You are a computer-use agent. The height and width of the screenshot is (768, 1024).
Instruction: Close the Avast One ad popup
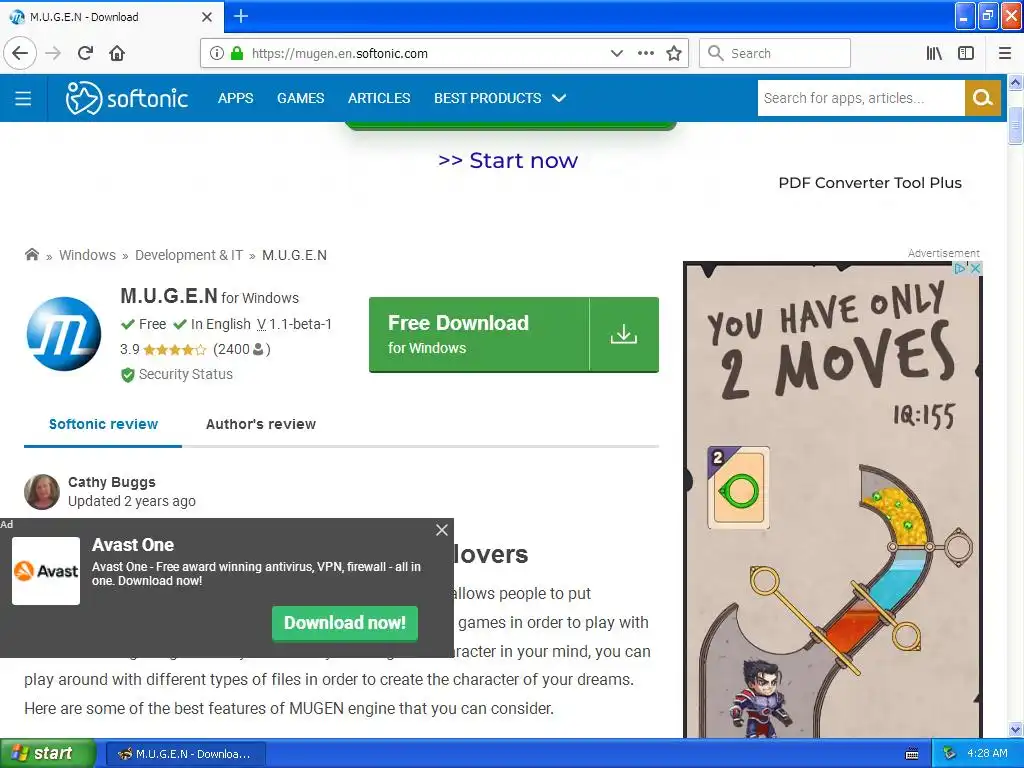point(442,530)
